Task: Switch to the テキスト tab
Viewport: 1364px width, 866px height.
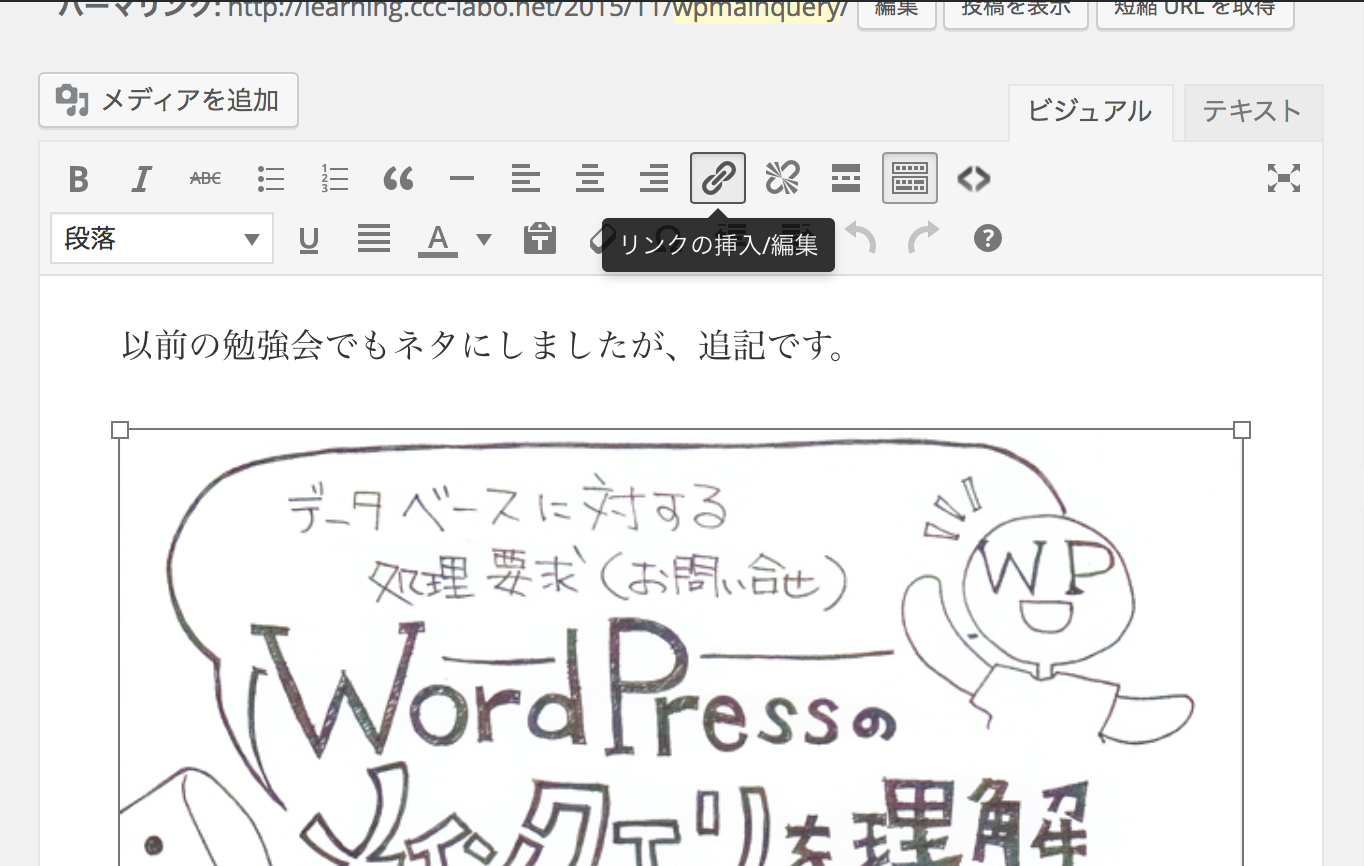Action: pos(1252,112)
